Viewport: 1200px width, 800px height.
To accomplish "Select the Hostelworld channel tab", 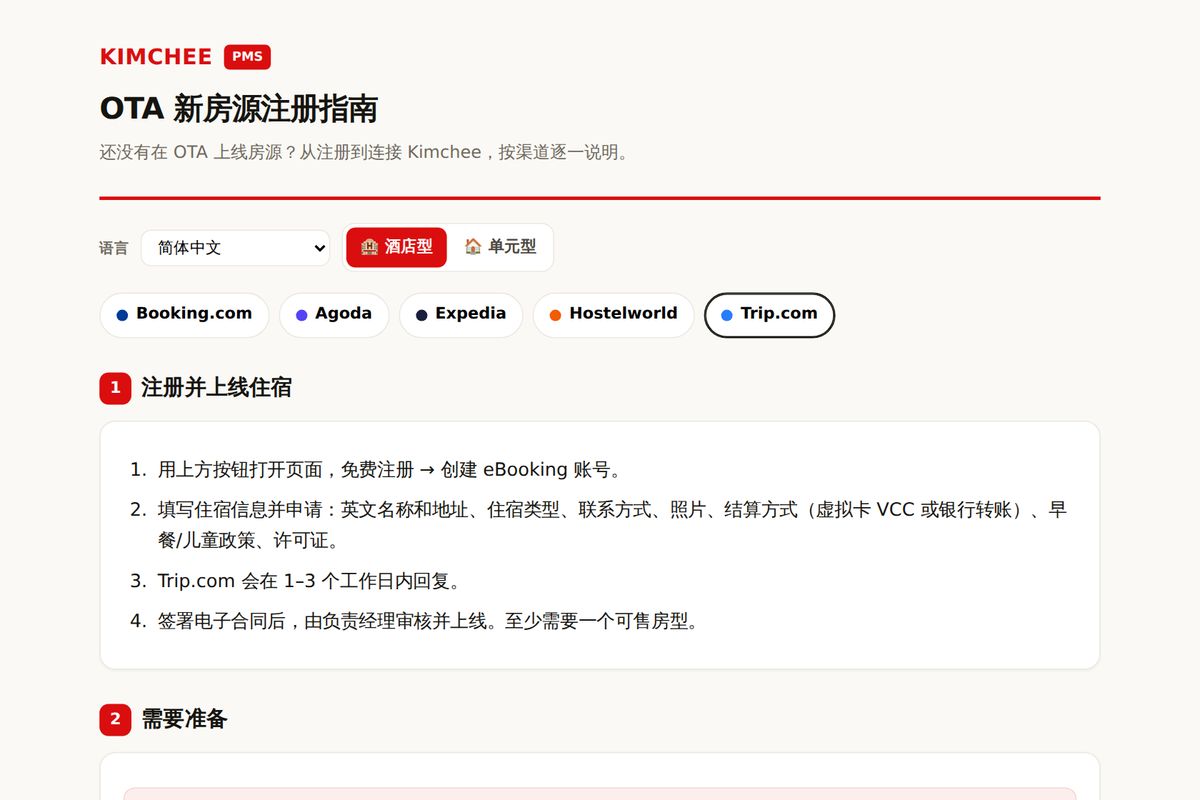I will [x=613, y=315].
